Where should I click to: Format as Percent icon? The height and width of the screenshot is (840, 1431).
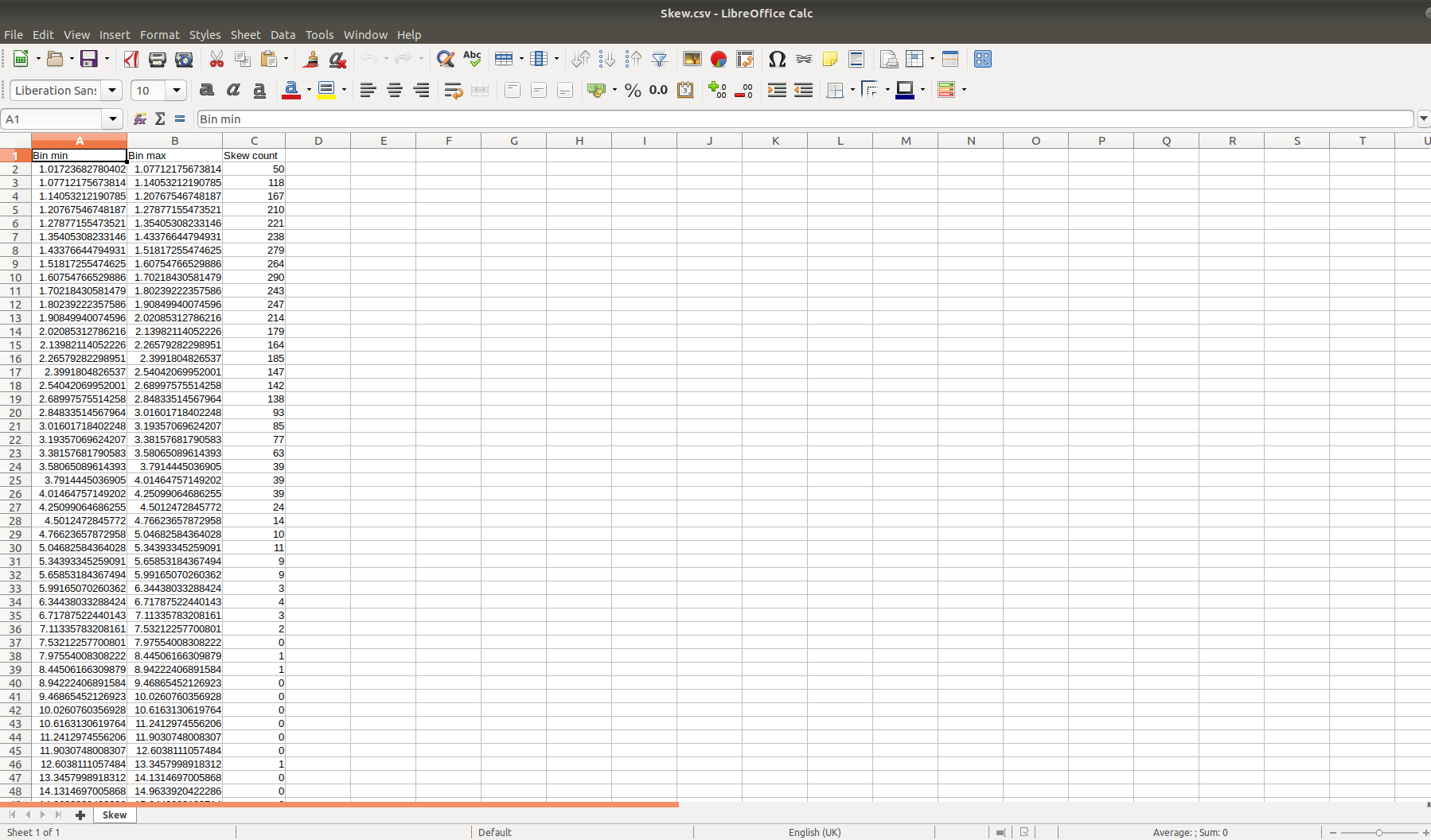coord(633,90)
